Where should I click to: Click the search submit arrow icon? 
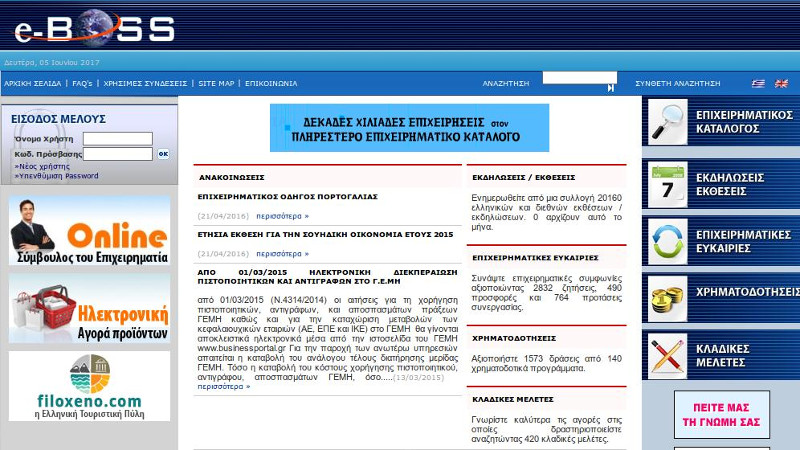pyautogui.click(x=611, y=88)
